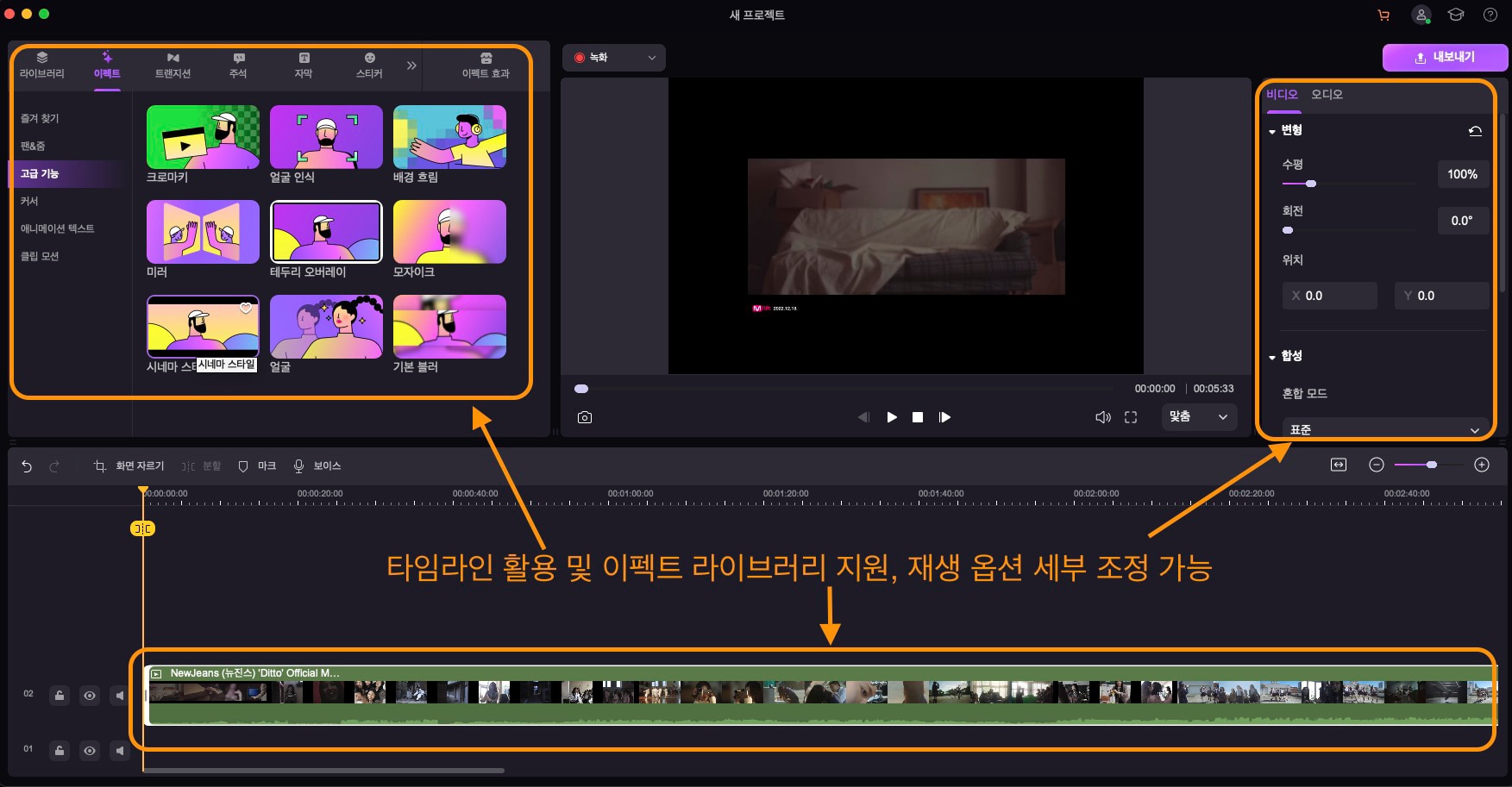The width and height of the screenshot is (1512, 787).
Task: Open the tutorial graduation cap icon
Action: click(x=1456, y=15)
